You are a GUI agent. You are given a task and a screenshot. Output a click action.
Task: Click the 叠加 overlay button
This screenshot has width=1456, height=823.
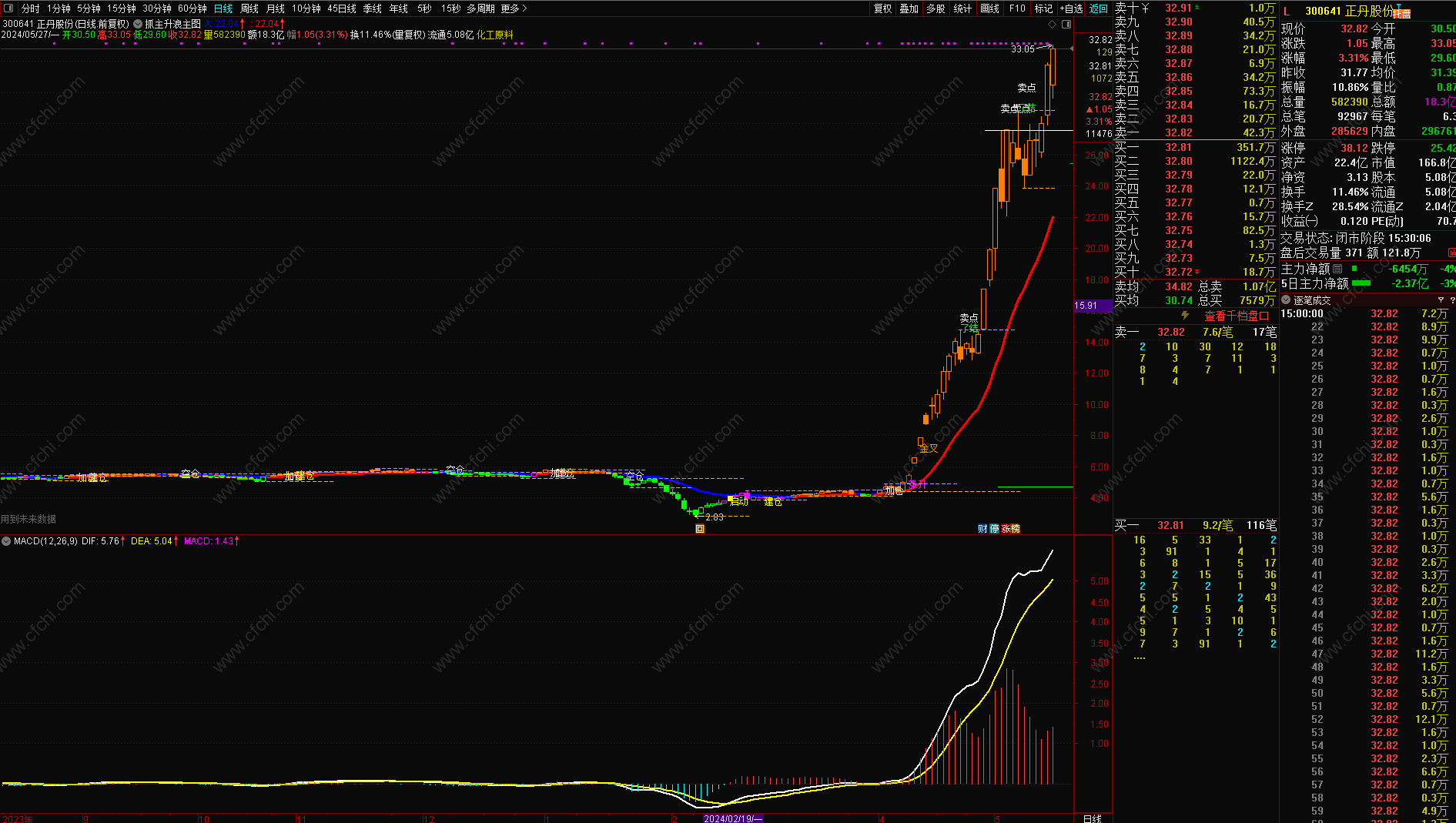coord(909,8)
